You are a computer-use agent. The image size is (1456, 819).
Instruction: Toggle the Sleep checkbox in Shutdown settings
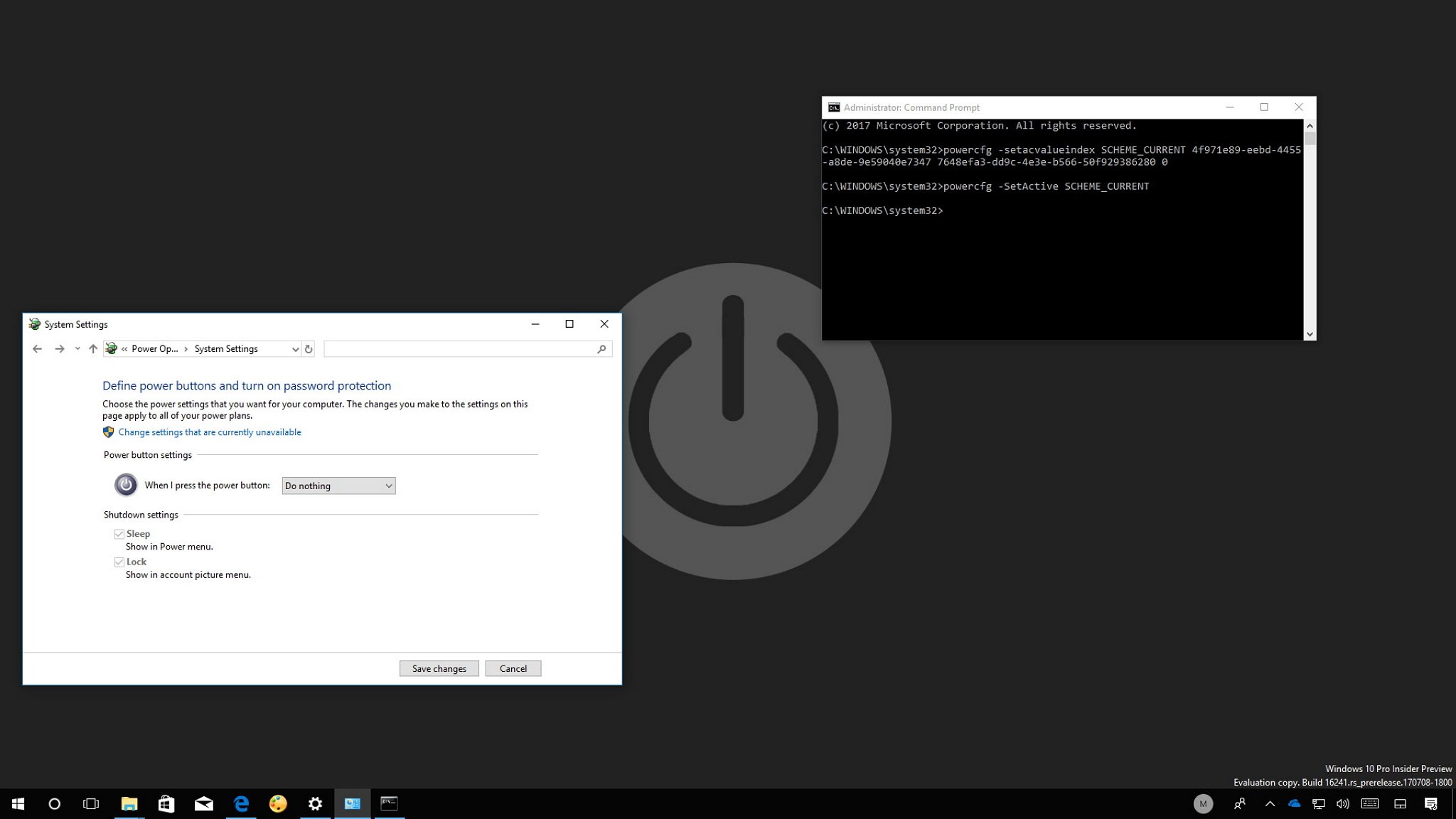120,533
